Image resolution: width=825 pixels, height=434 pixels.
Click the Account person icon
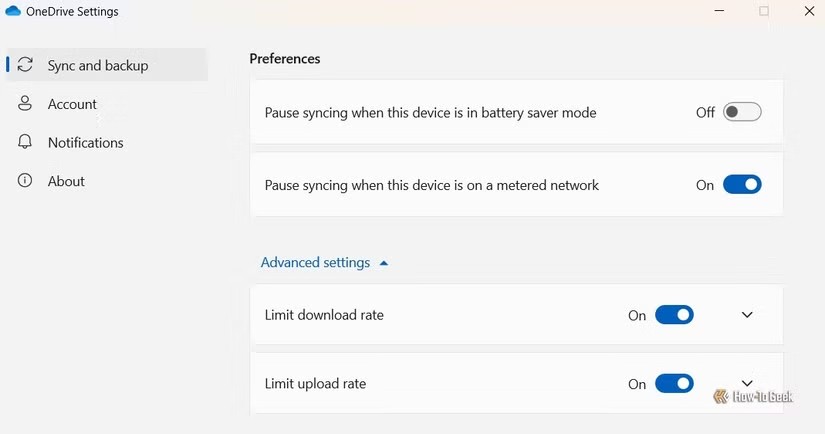26,104
